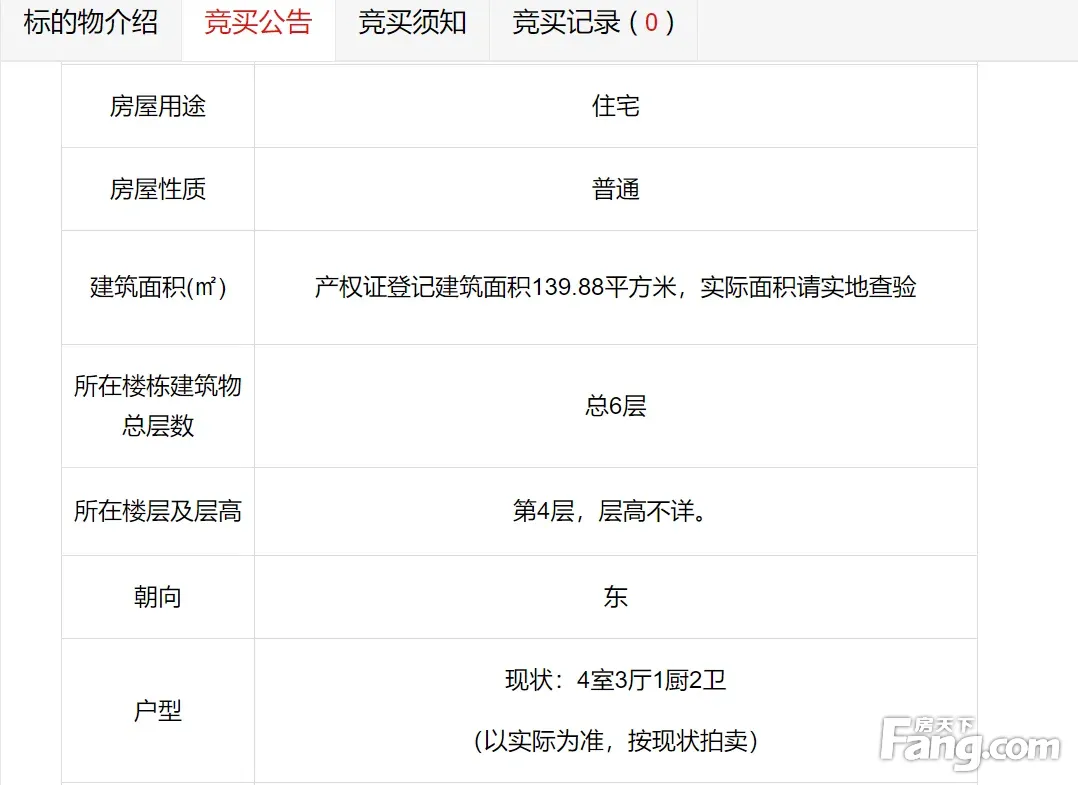Click the 朝向 label cell
This screenshot has height=785, width=1078.
158,598
